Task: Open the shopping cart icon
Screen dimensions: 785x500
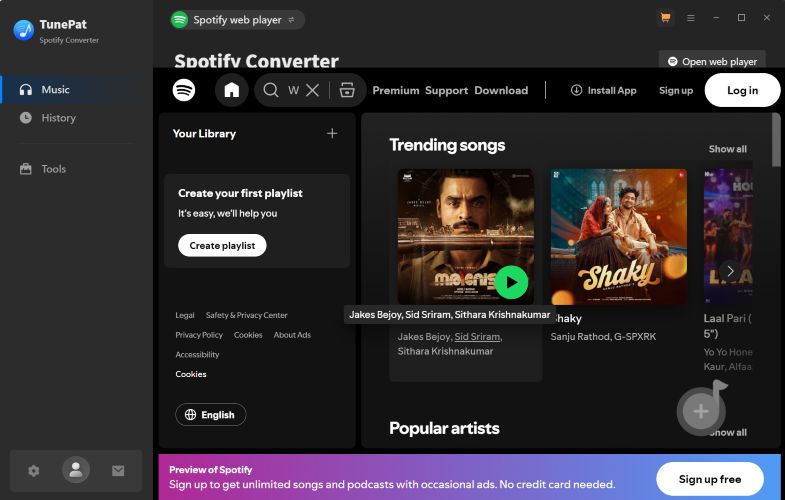Action: [x=665, y=18]
